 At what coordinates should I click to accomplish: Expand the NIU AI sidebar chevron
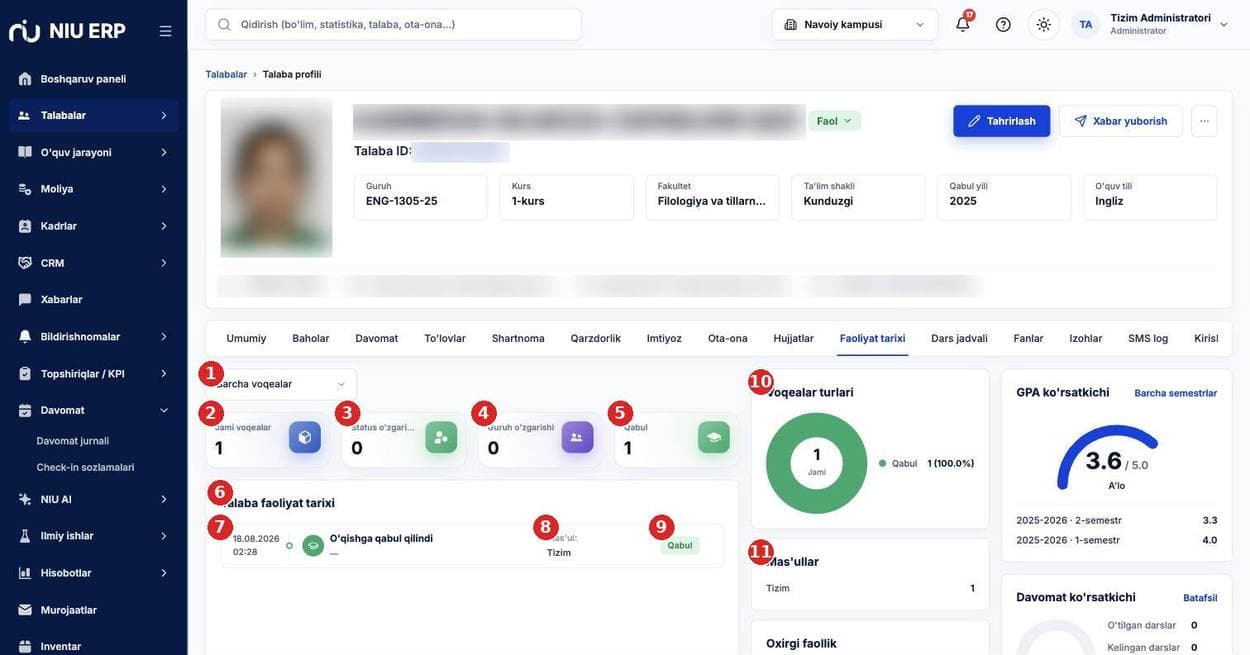point(164,499)
